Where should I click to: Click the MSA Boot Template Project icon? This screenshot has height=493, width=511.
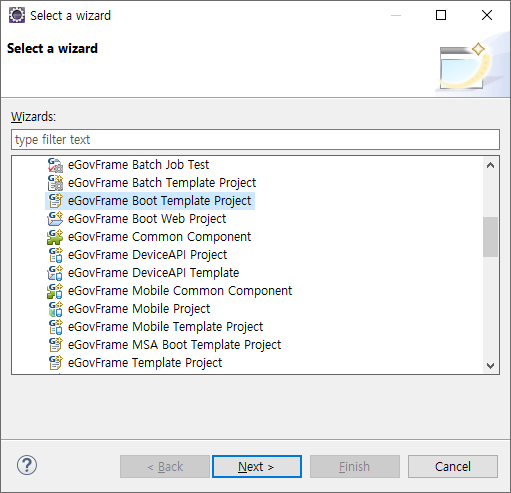(55, 345)
